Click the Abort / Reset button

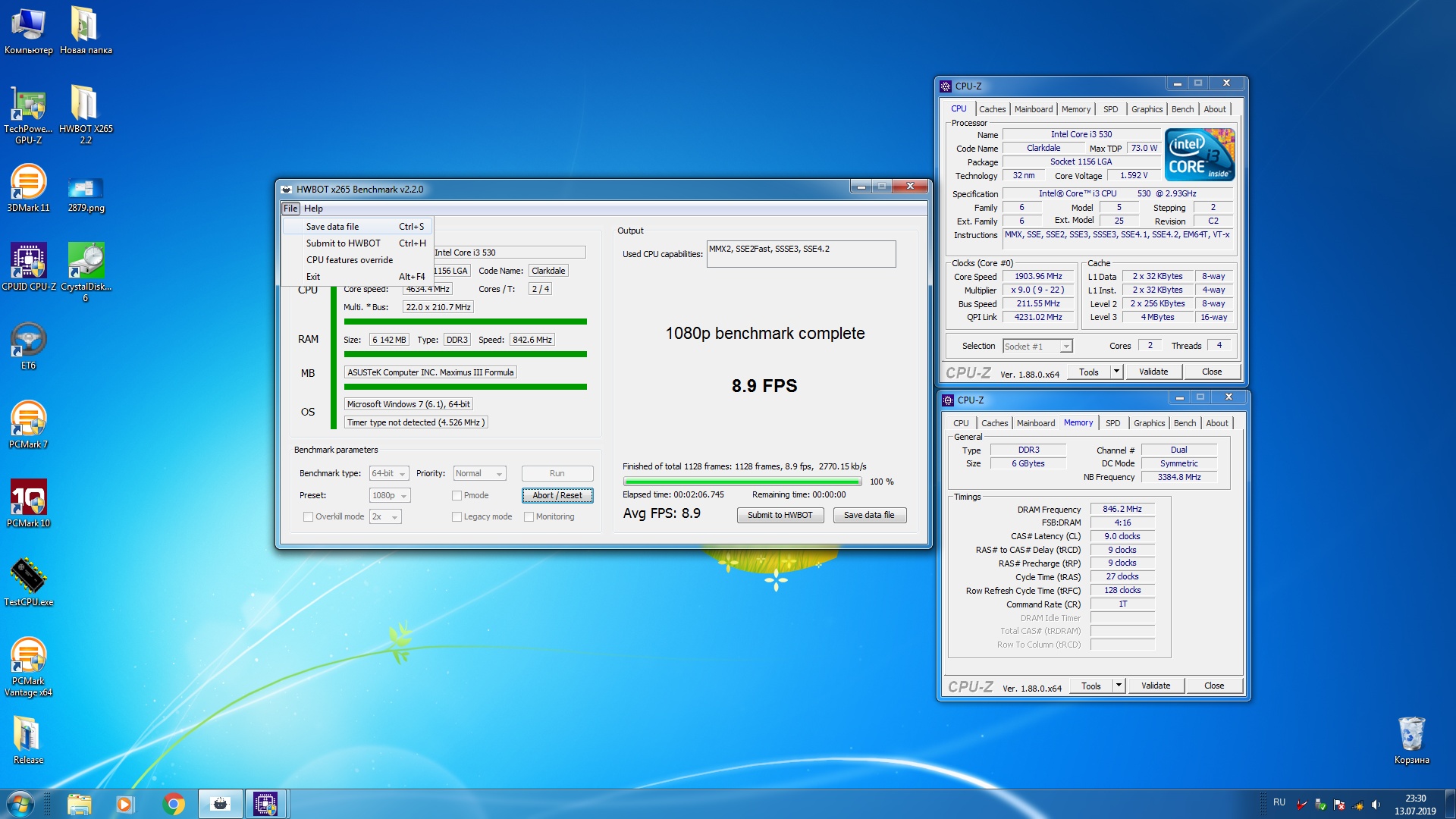pos(557,495)
